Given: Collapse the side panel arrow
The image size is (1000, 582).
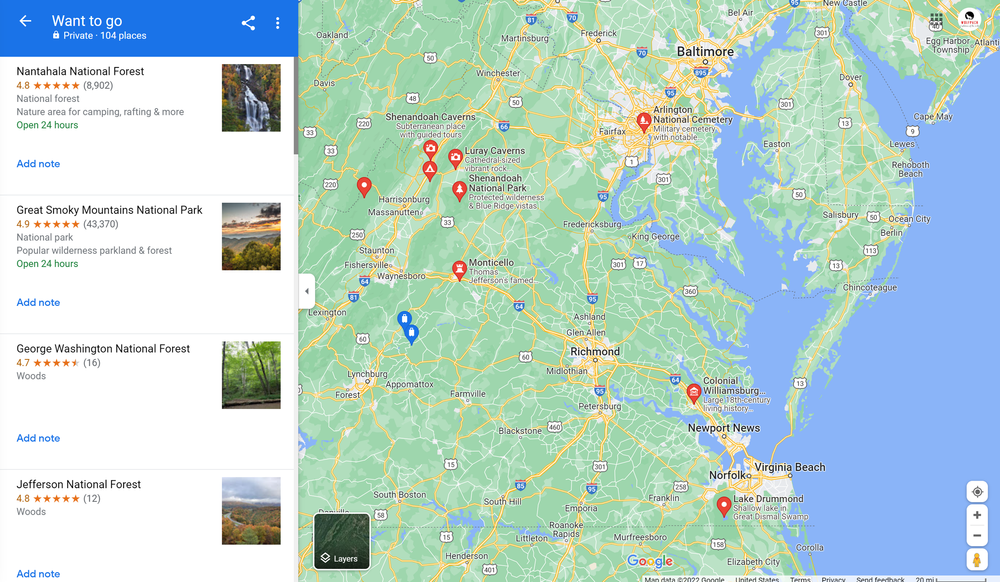Looking at the screenshot, I should click(307, 291).
